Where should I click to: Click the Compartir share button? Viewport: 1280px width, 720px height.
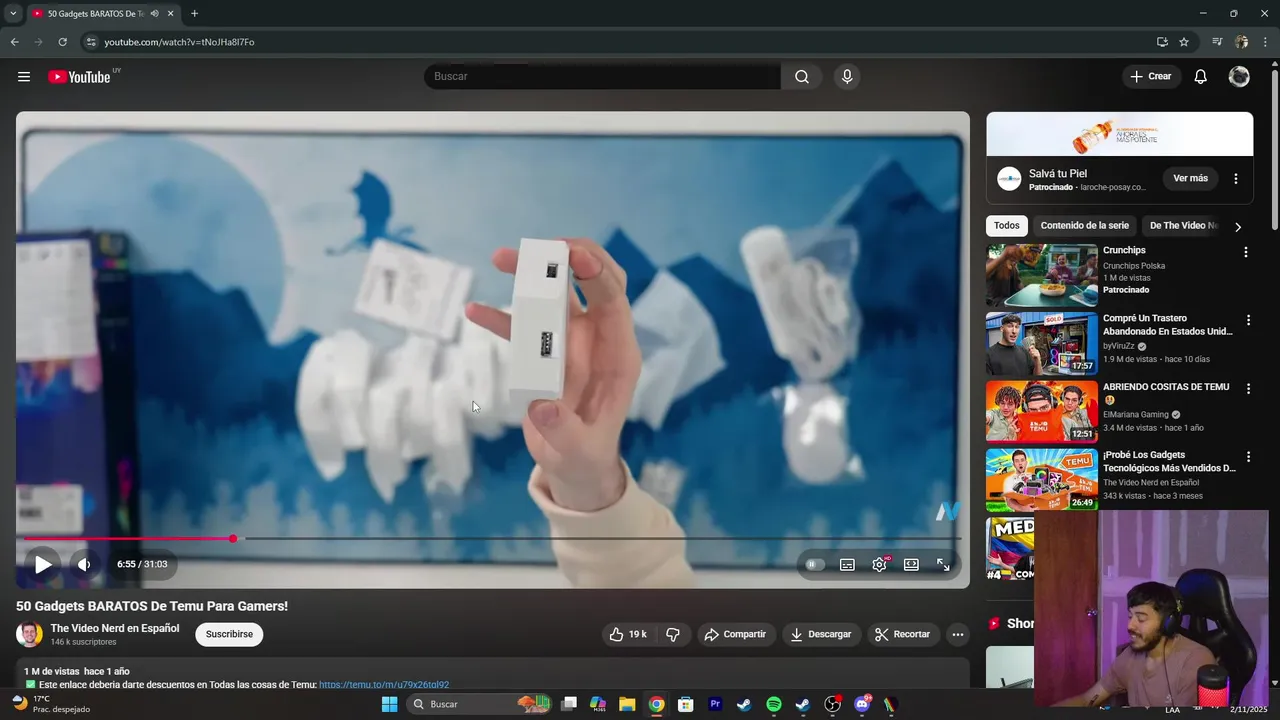pos(735,634)
